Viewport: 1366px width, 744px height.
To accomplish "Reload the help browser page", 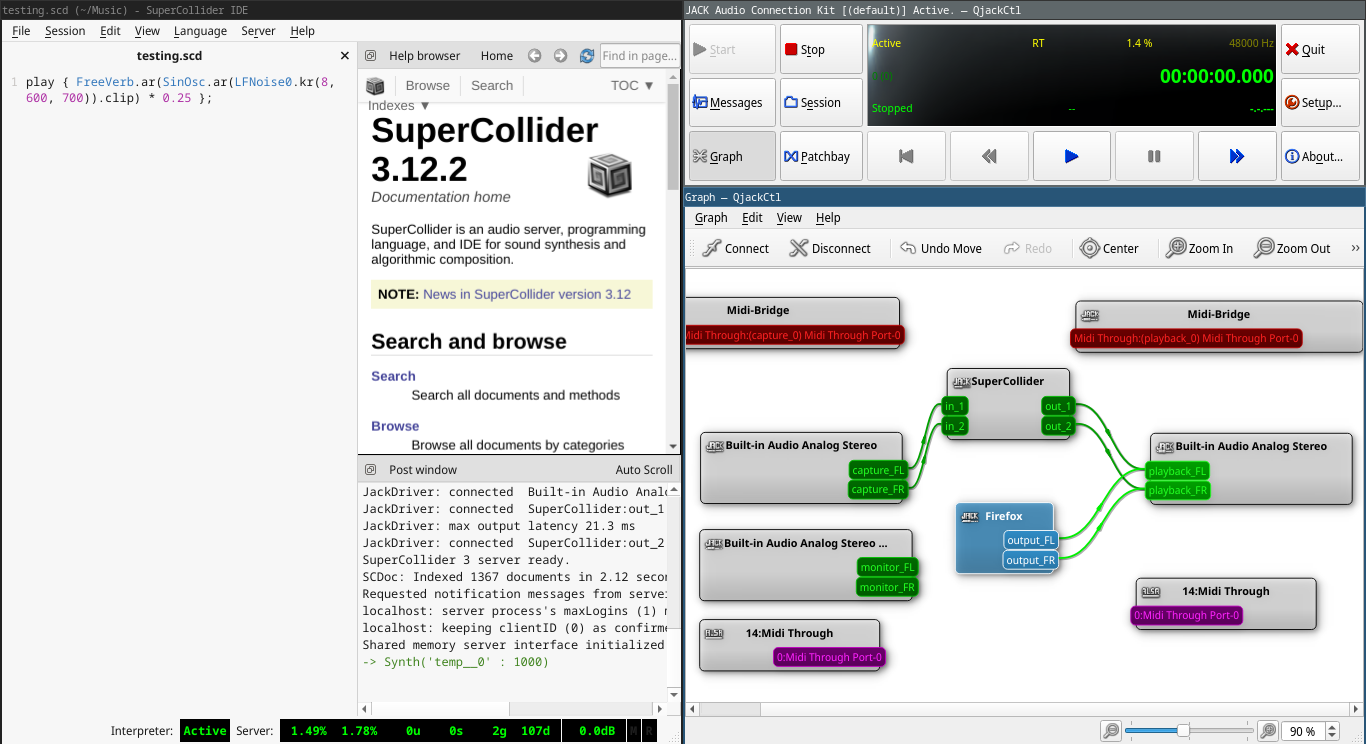I will (587, 56).
